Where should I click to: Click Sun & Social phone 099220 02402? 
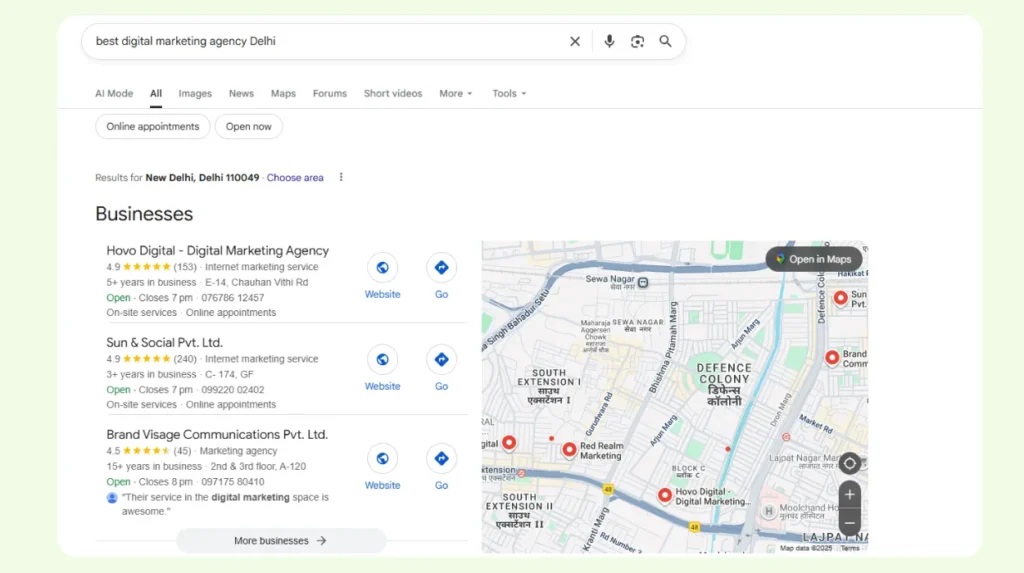232,389
